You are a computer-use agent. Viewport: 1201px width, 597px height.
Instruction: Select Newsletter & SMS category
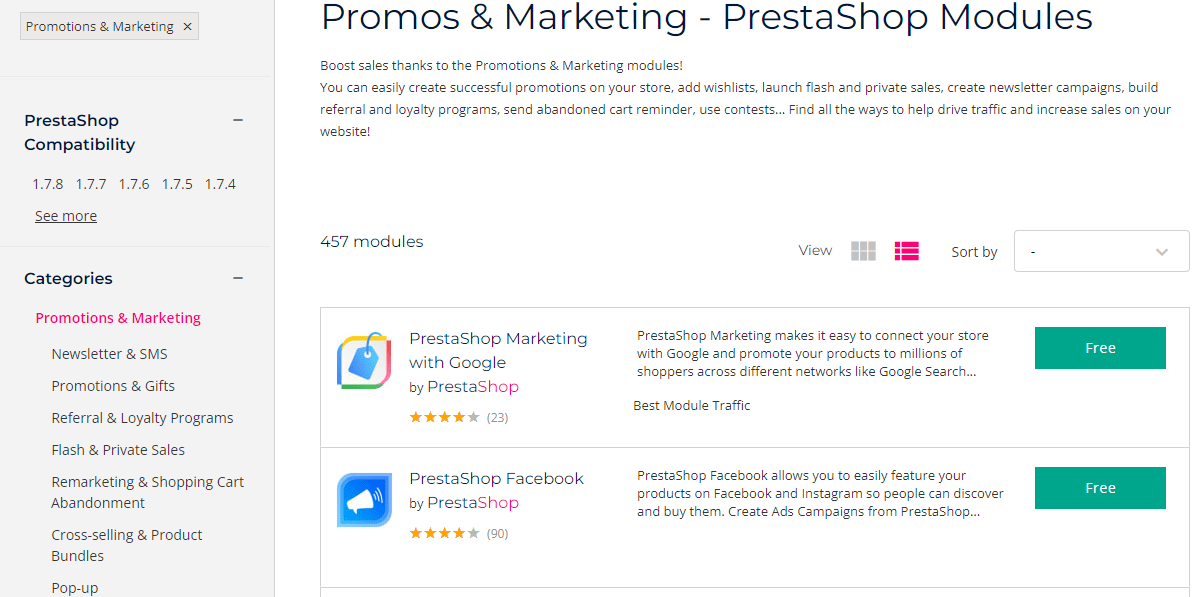point(110,354)
